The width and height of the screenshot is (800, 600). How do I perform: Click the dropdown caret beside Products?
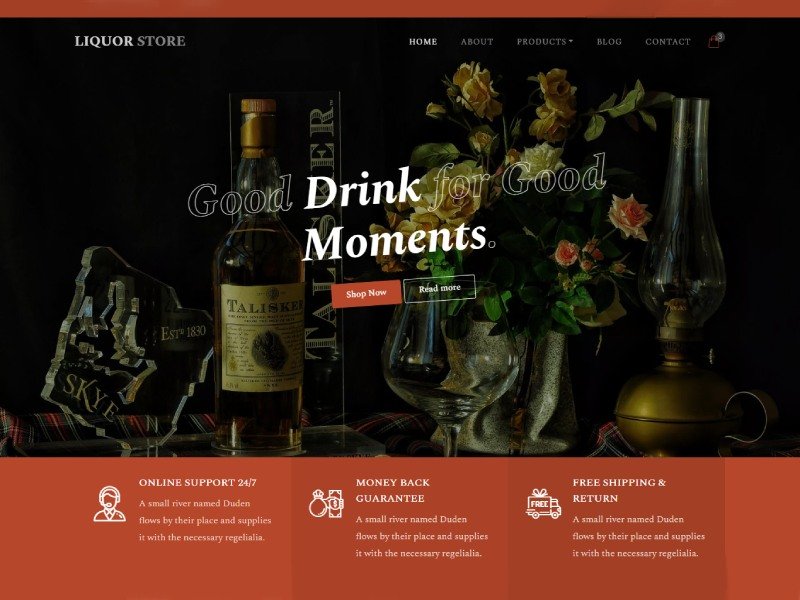pos(571,41)
